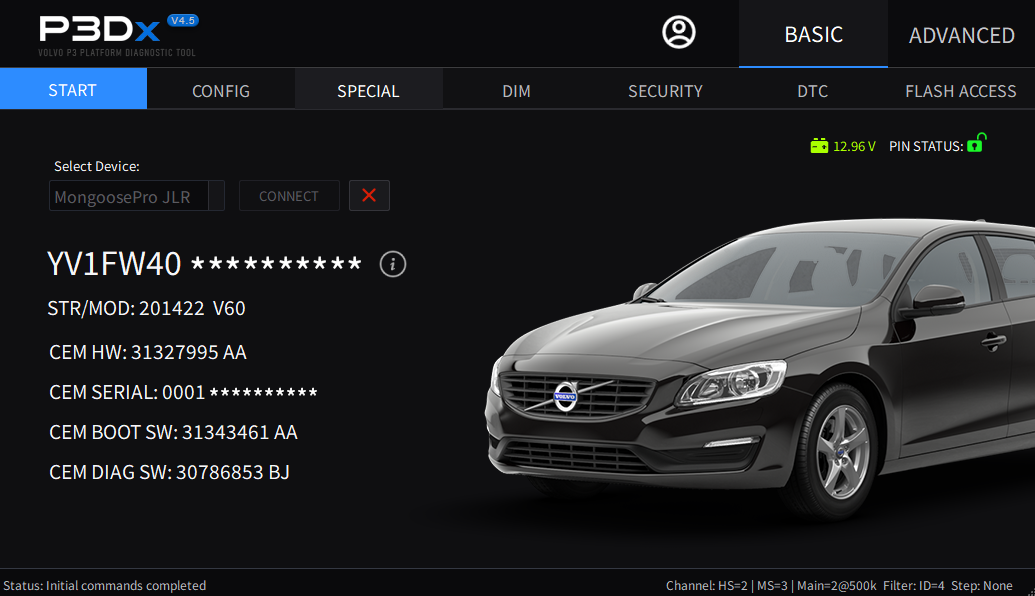Click the Step: None status entry

point(982,585)
